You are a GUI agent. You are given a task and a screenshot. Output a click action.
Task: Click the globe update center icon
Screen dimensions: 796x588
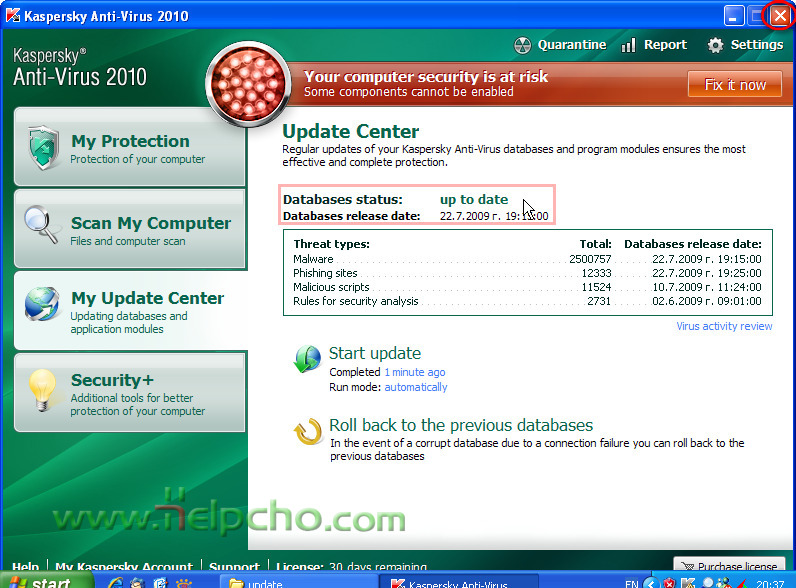42,304
